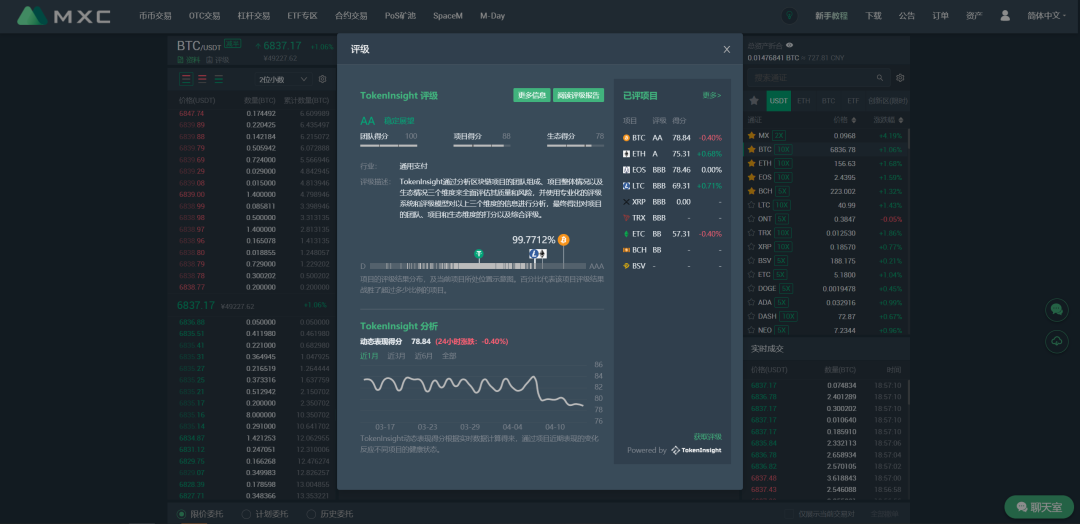The width and height of the screenshot is (1080, 524).
Task: Select buy-orders-only order book view
Action: 218,79
